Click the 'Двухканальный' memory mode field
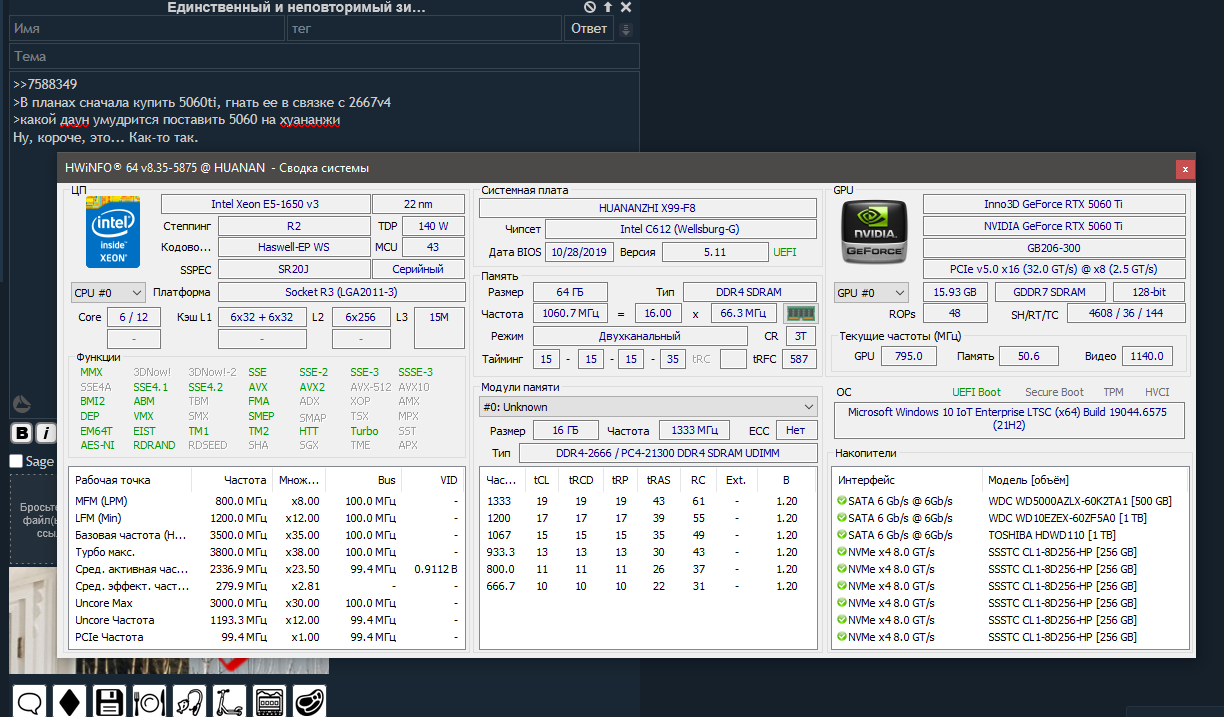This screenshot has height=717, width=1224. tap(640, 336)
